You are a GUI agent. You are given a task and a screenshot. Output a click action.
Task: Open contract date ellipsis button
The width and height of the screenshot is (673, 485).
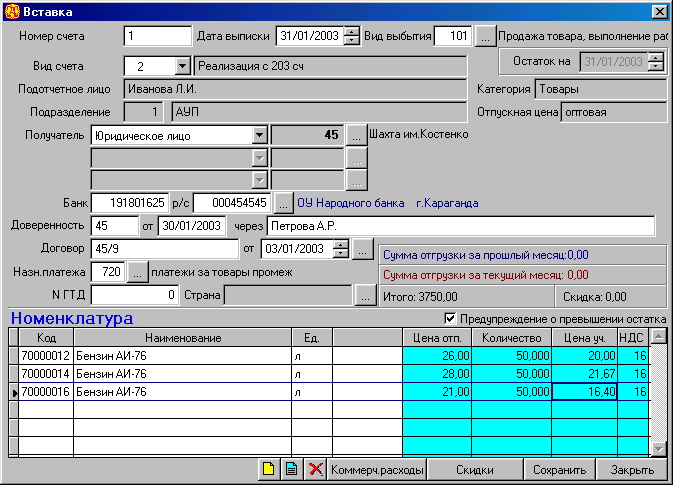[x=363, y=248]
